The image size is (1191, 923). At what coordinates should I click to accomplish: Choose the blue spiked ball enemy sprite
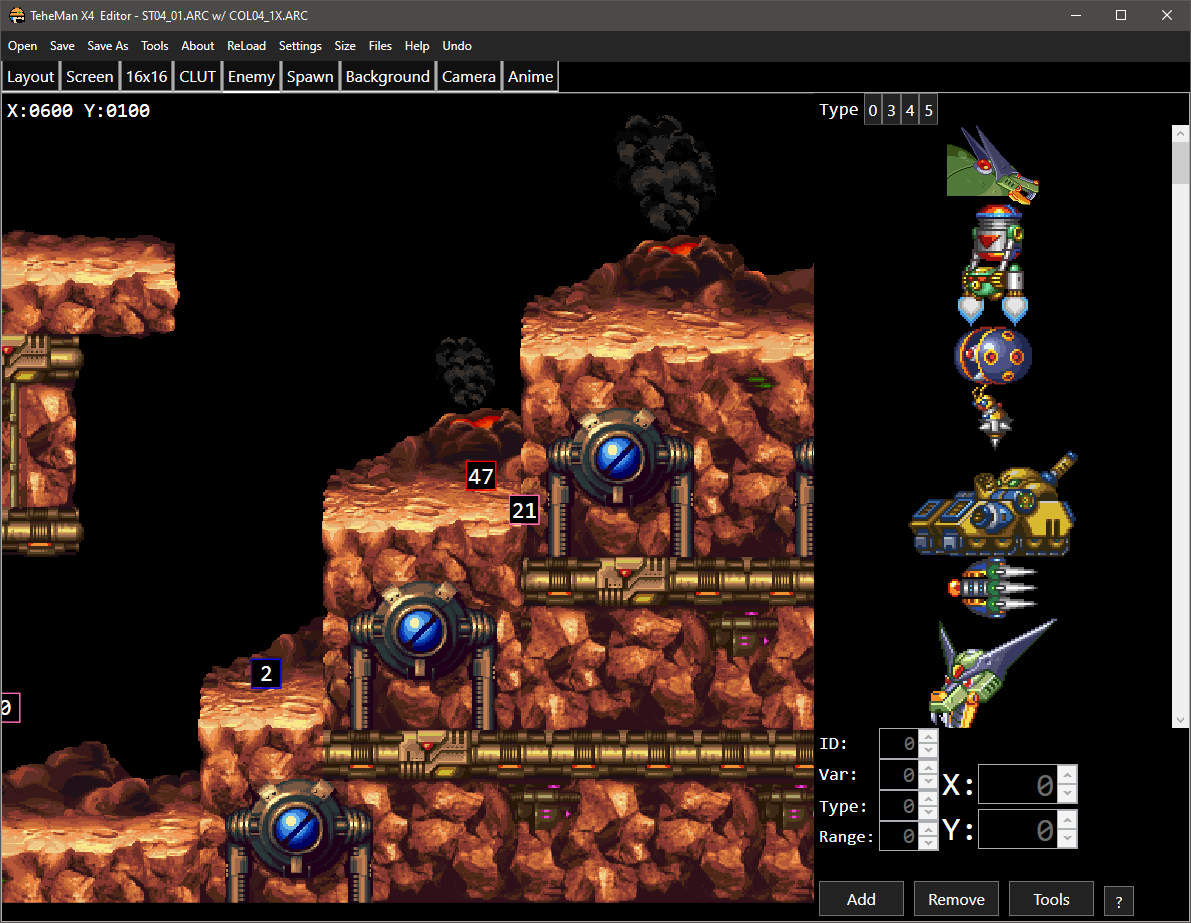pyautogui.click(x=993, y=356)
